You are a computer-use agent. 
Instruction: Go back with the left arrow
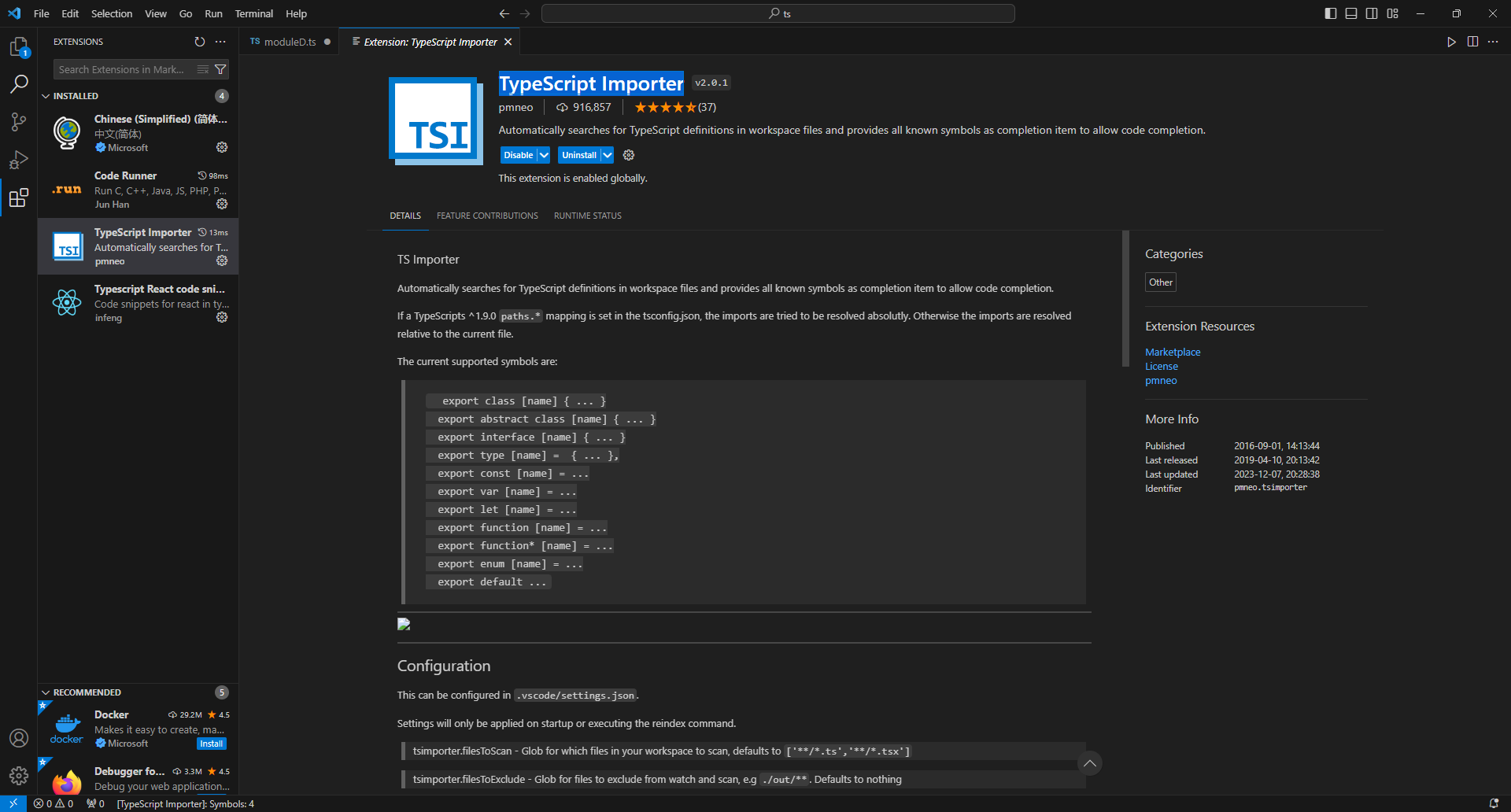coord(504,13)
